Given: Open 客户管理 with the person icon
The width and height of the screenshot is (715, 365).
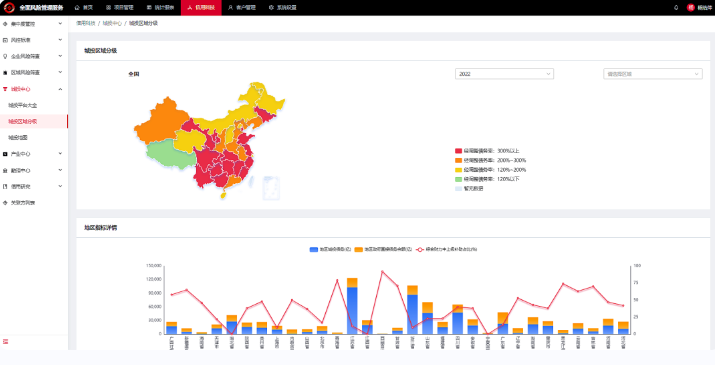Looking at the screenshot, I should tap(242, 8).
